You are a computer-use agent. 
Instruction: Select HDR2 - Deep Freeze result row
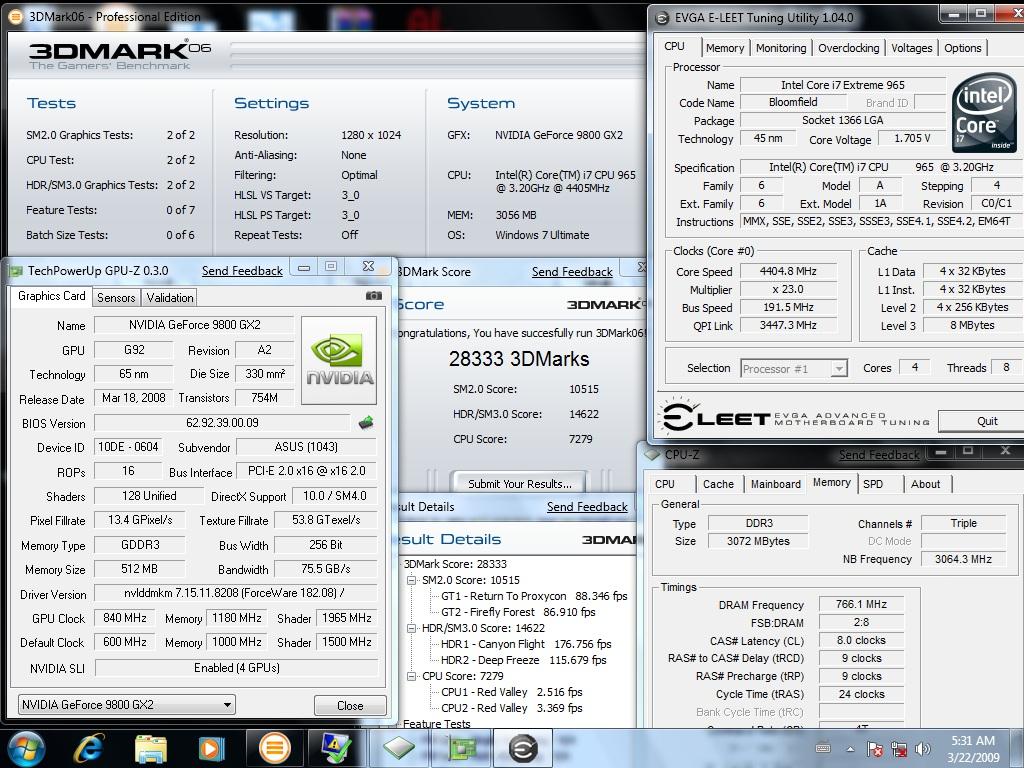(x=524, y=660)
